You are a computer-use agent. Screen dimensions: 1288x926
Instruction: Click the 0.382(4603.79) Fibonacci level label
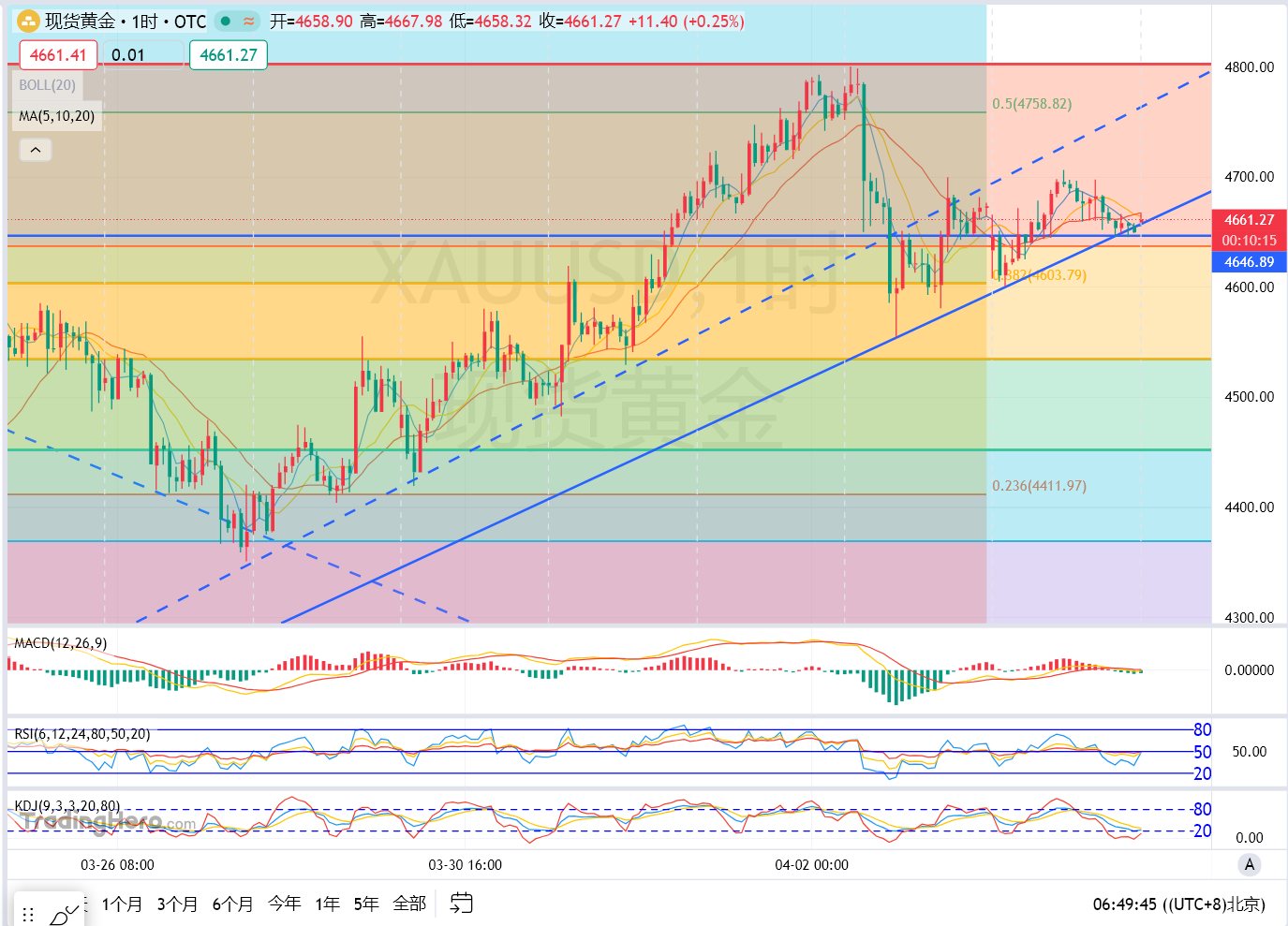pyautogui.click(x=1042, y=275)
